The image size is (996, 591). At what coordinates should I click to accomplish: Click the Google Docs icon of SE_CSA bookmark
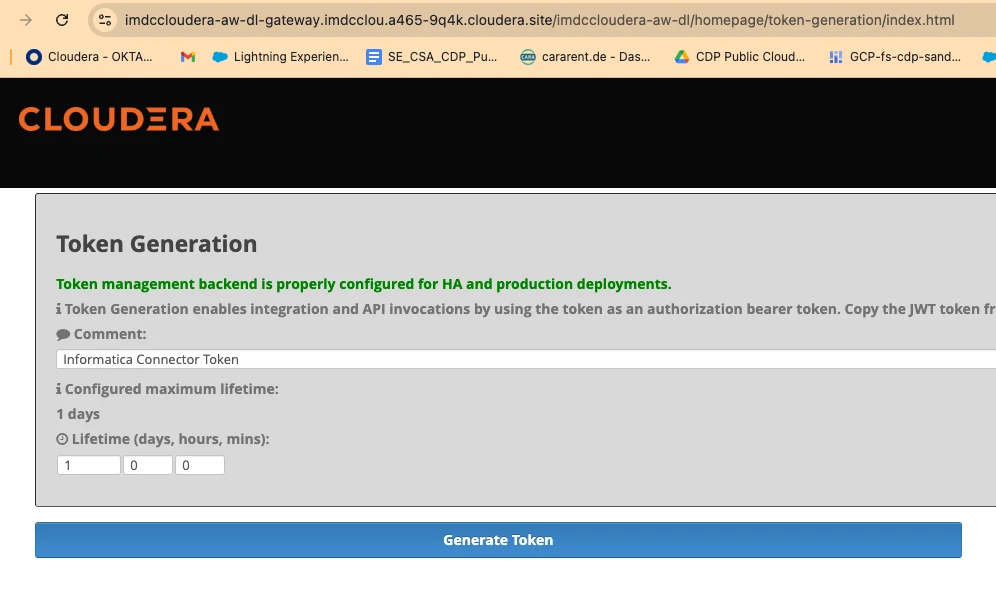pyautogui.click(x=374, y=57)
